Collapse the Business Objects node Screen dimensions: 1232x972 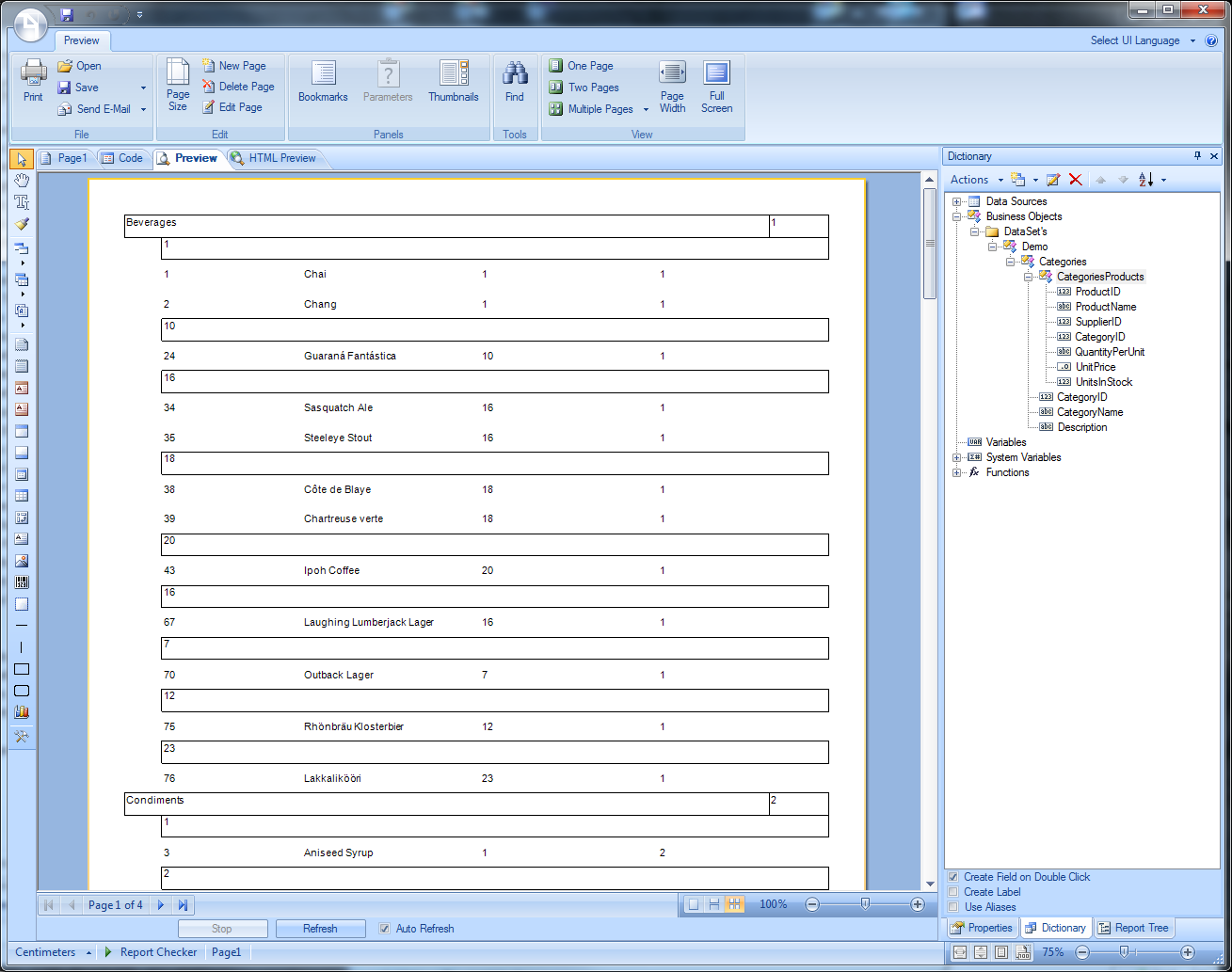click(956, 216)
